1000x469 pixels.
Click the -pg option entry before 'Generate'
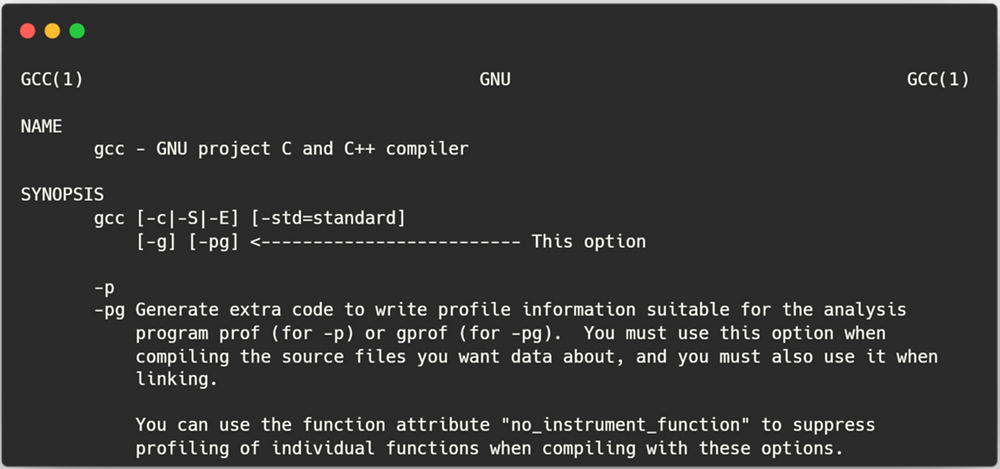(110, 311)
